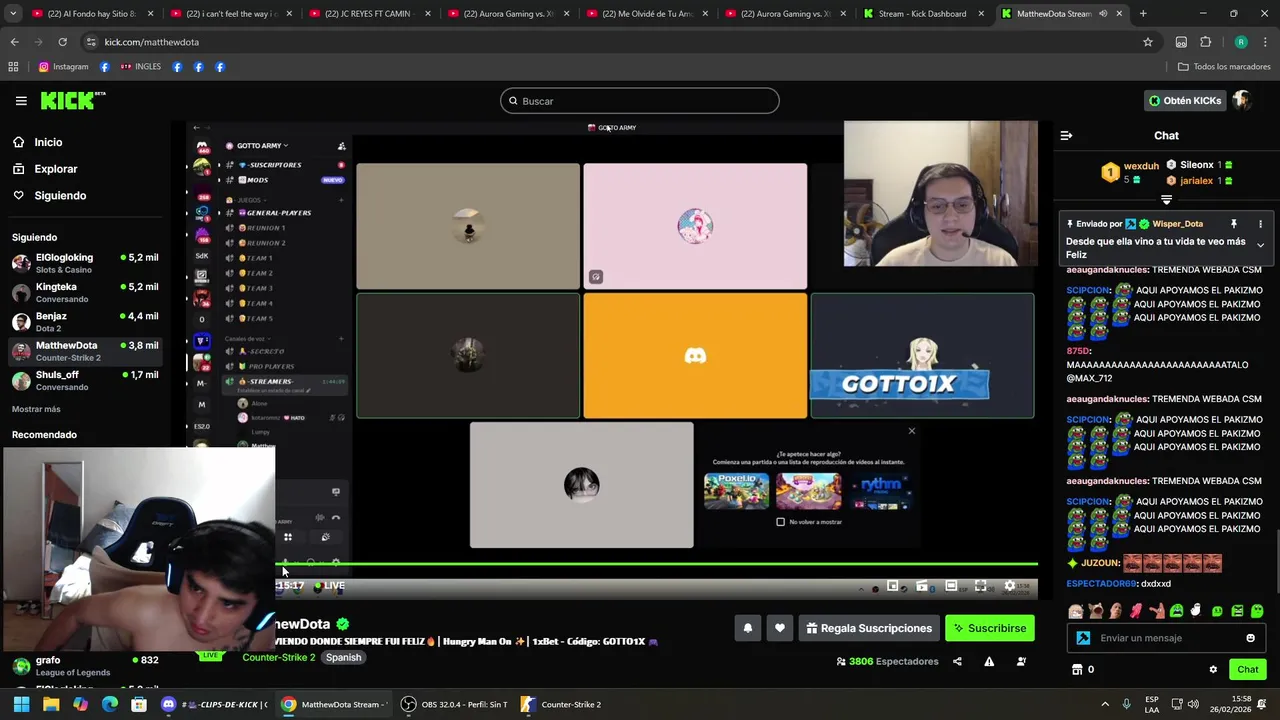The width and height of the screenshot is (1280, 720).
Task: Send message with Chat button
Action: pyautogui.click(x=1247, y=669)
